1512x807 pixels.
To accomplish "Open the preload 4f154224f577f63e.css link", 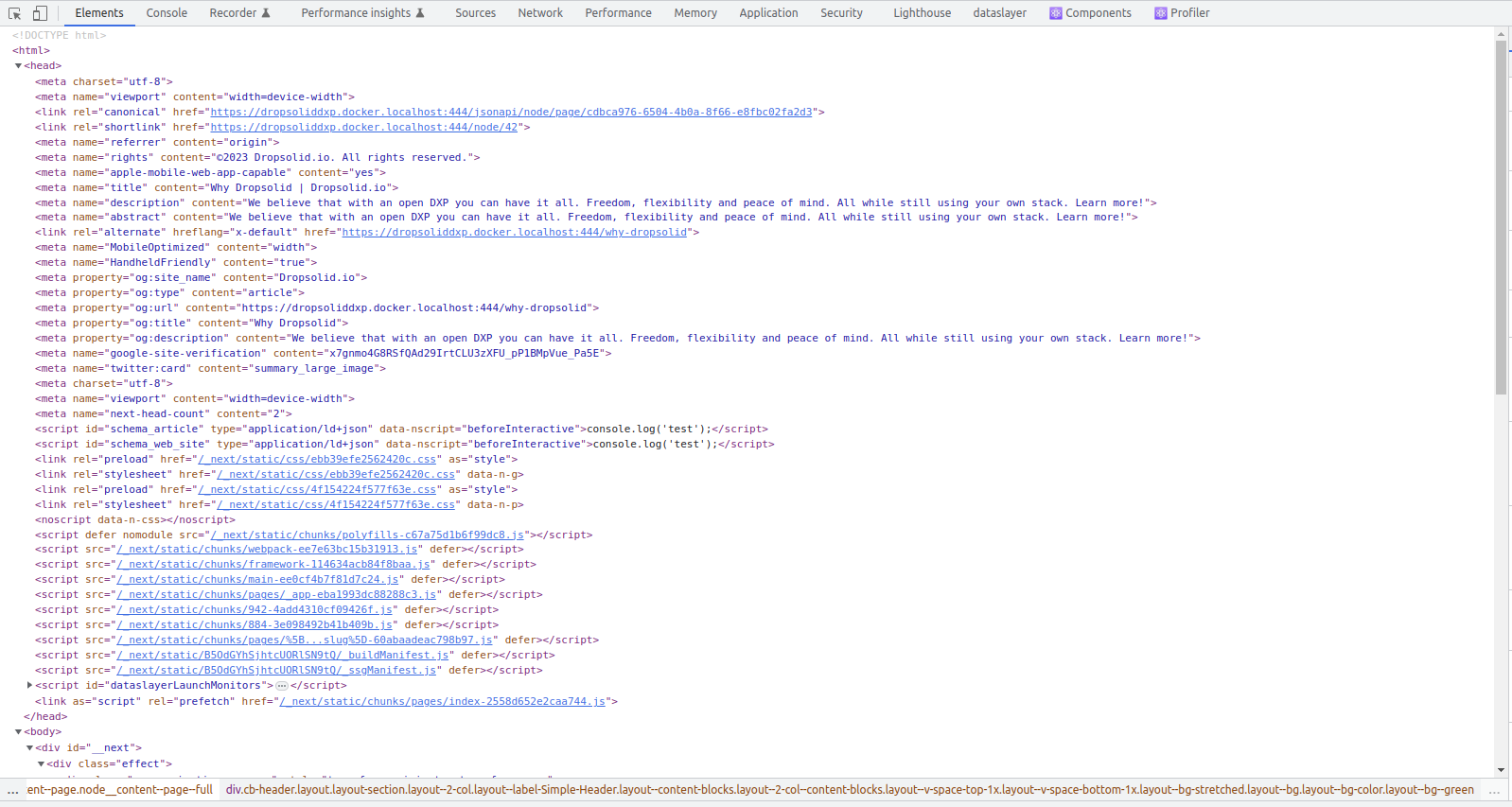I will [x=317, y=490].
